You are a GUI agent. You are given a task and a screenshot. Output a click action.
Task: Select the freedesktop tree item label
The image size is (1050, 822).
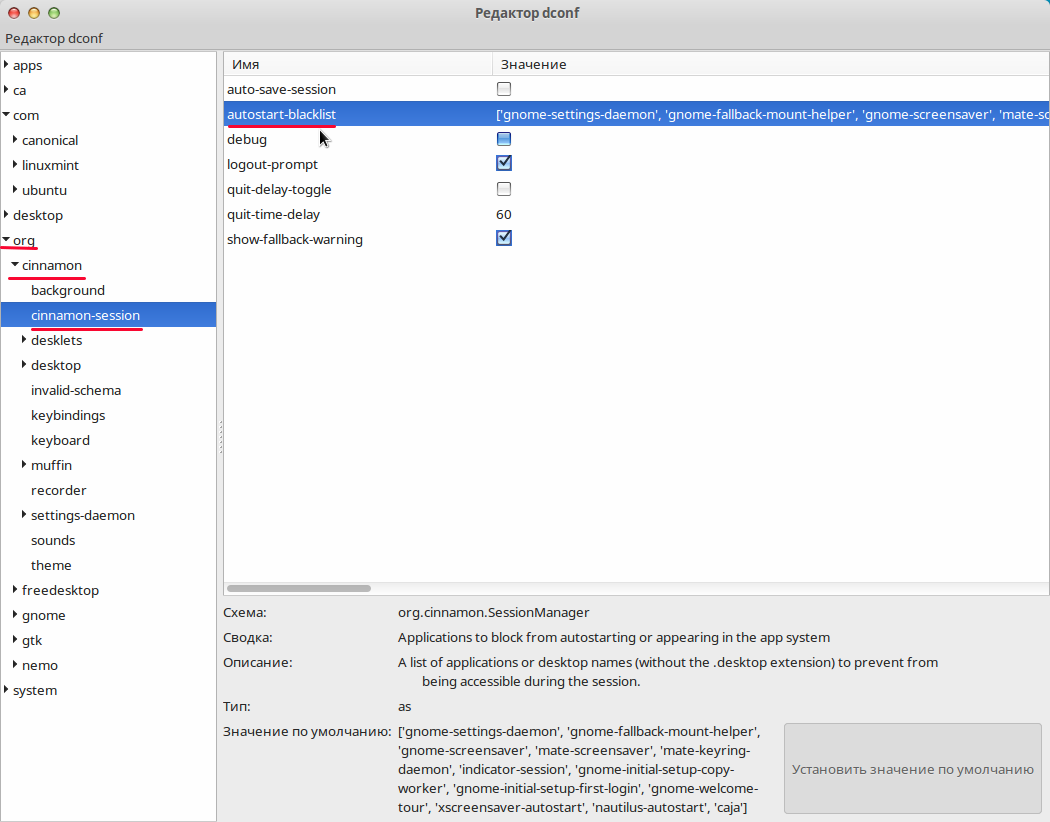(60, 590)
